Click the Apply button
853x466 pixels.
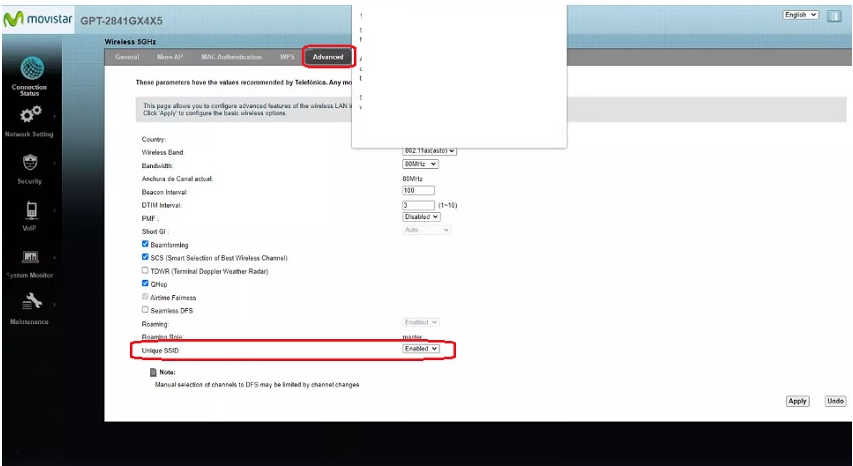click(797, 401)
